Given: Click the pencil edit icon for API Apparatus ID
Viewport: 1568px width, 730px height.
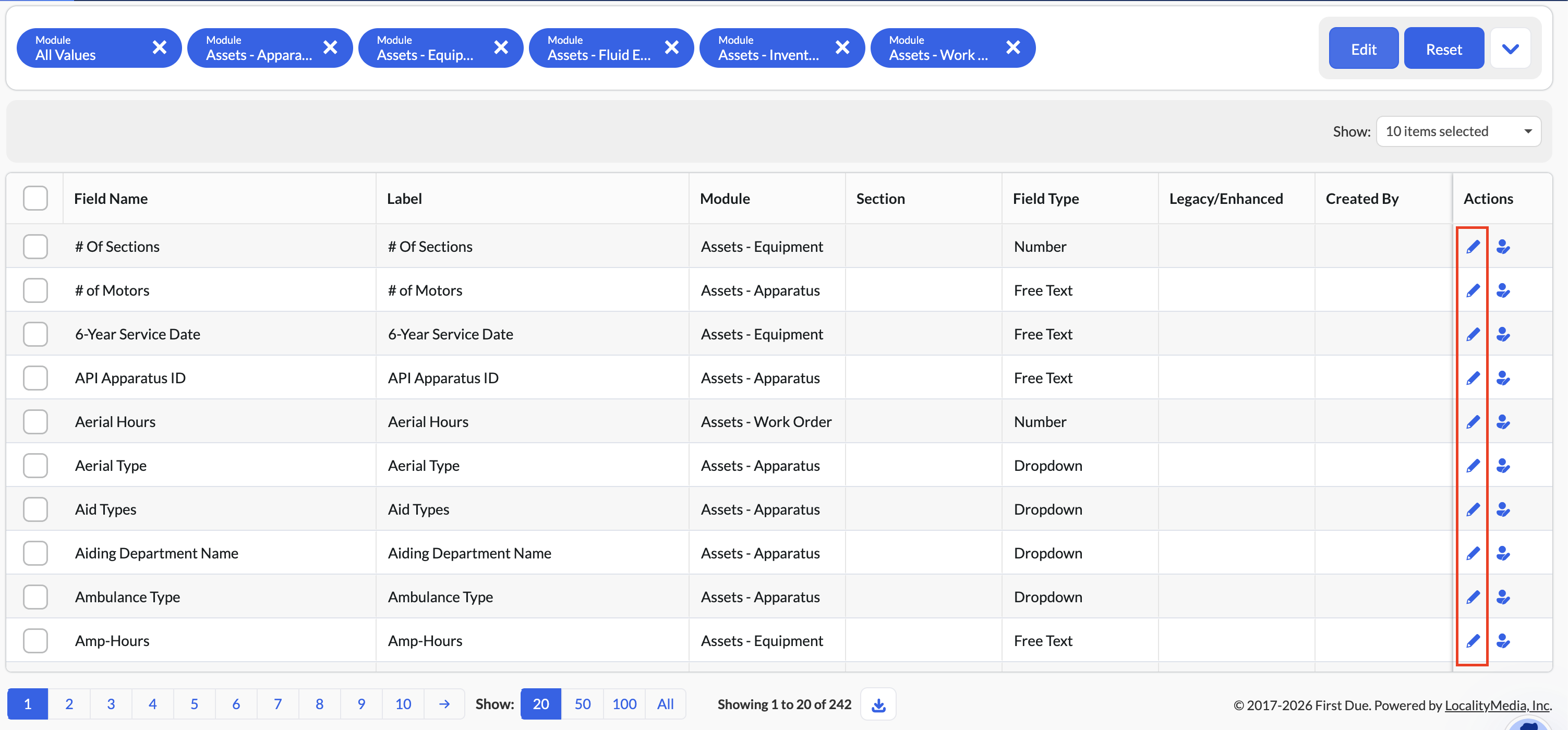Looking at the screenshot, I should click(1473, 378).
